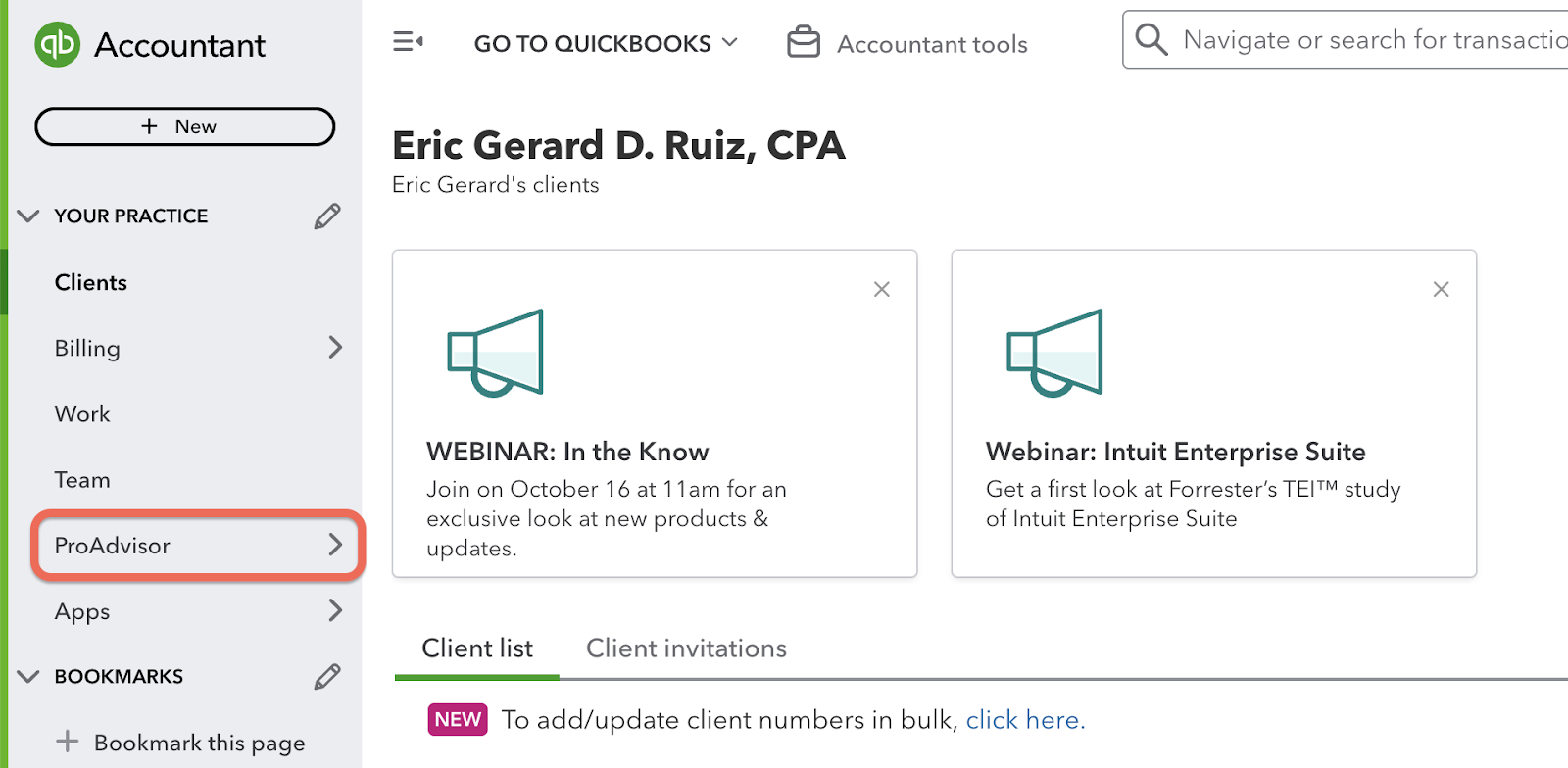Click the New button
Image resolution: width=1568 pixels, height=768 pixels.
(x=184, y=126)
